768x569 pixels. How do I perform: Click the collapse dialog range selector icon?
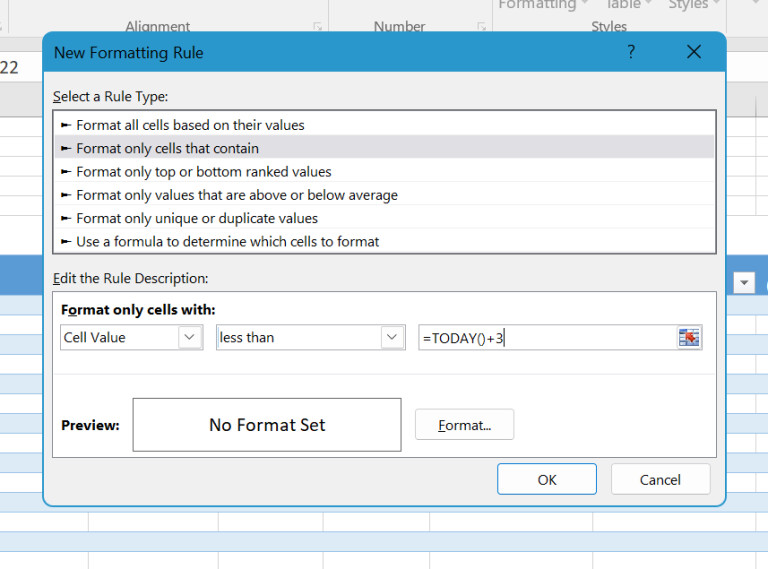[x=689, y=338]
